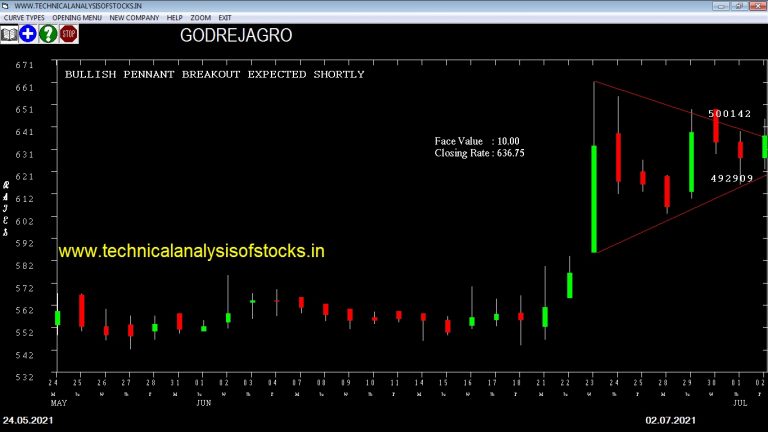This screenshot has height=432, width=768.
Task: Close the window with the red X
Action: (757, 6)
